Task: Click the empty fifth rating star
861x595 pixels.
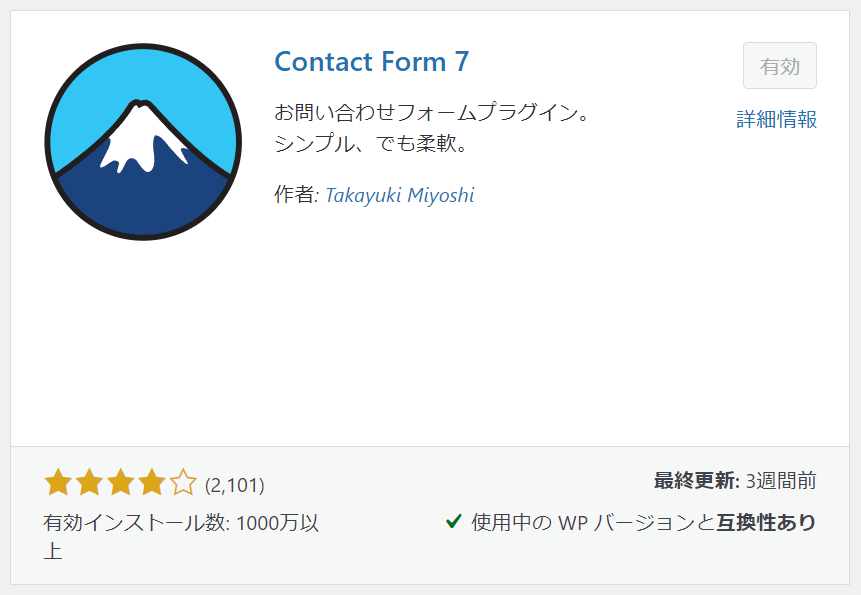Action: point(183,483)
